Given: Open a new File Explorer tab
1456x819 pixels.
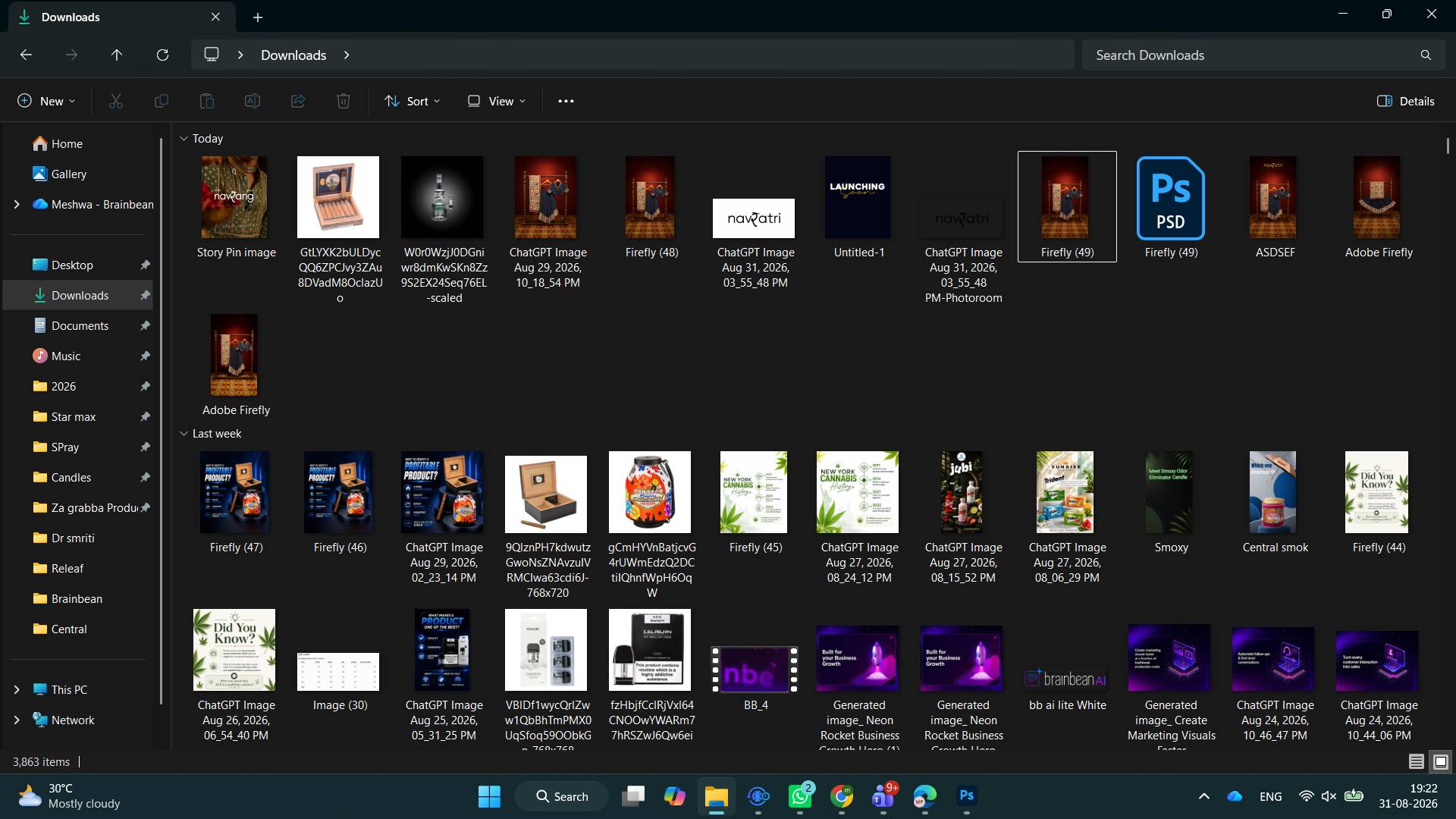Looking at the screenshot, I should coord(258,17).
